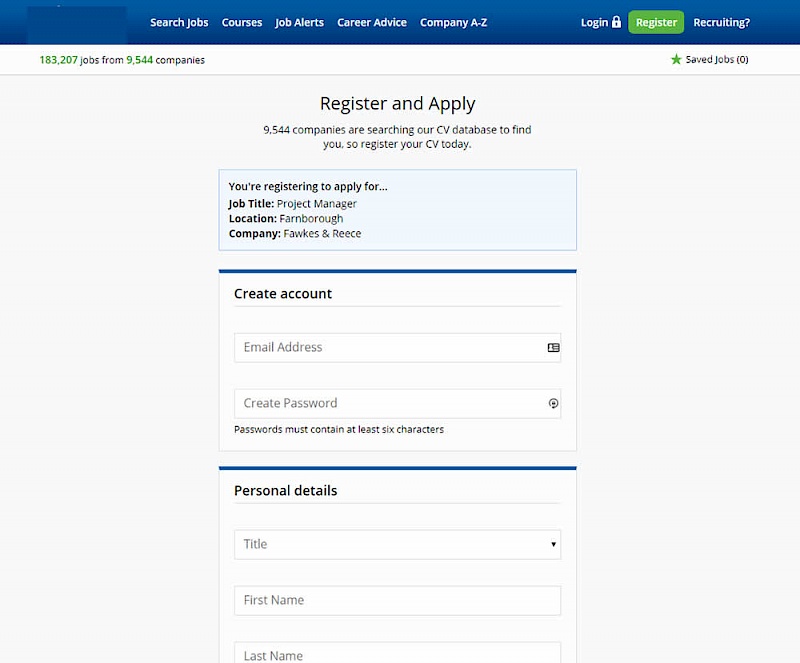Click the Login link text

594,22
